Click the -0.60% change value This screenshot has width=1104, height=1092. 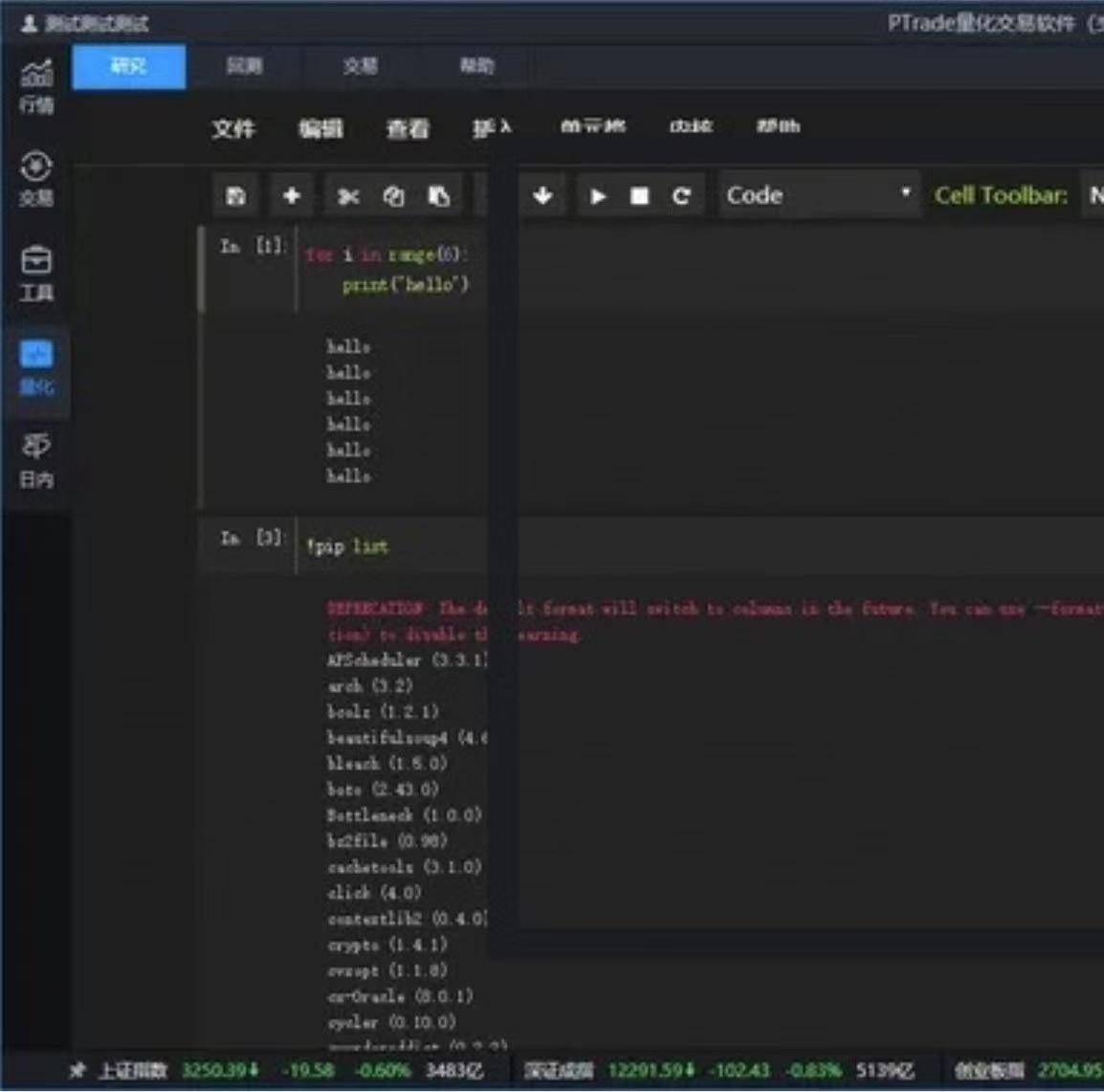point(383,1071)
